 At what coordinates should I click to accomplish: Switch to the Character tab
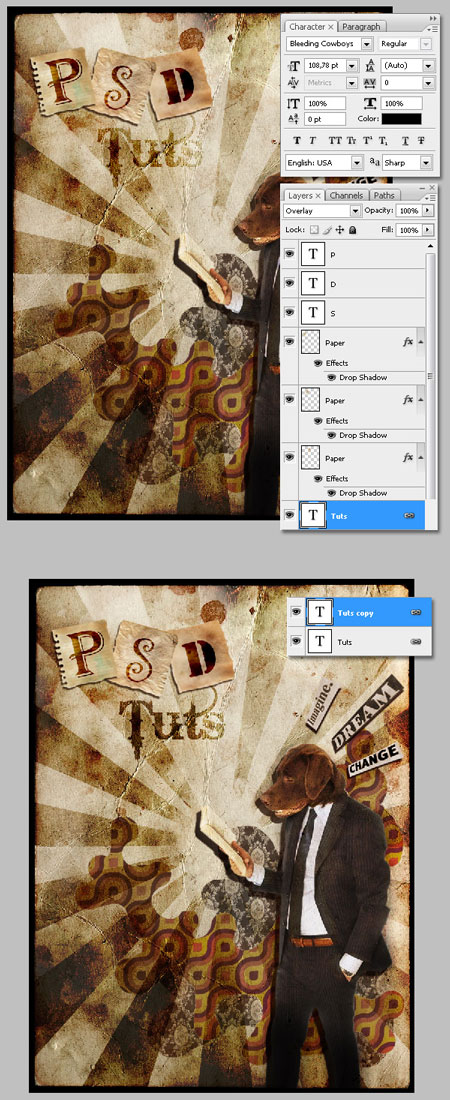[307, 27]
